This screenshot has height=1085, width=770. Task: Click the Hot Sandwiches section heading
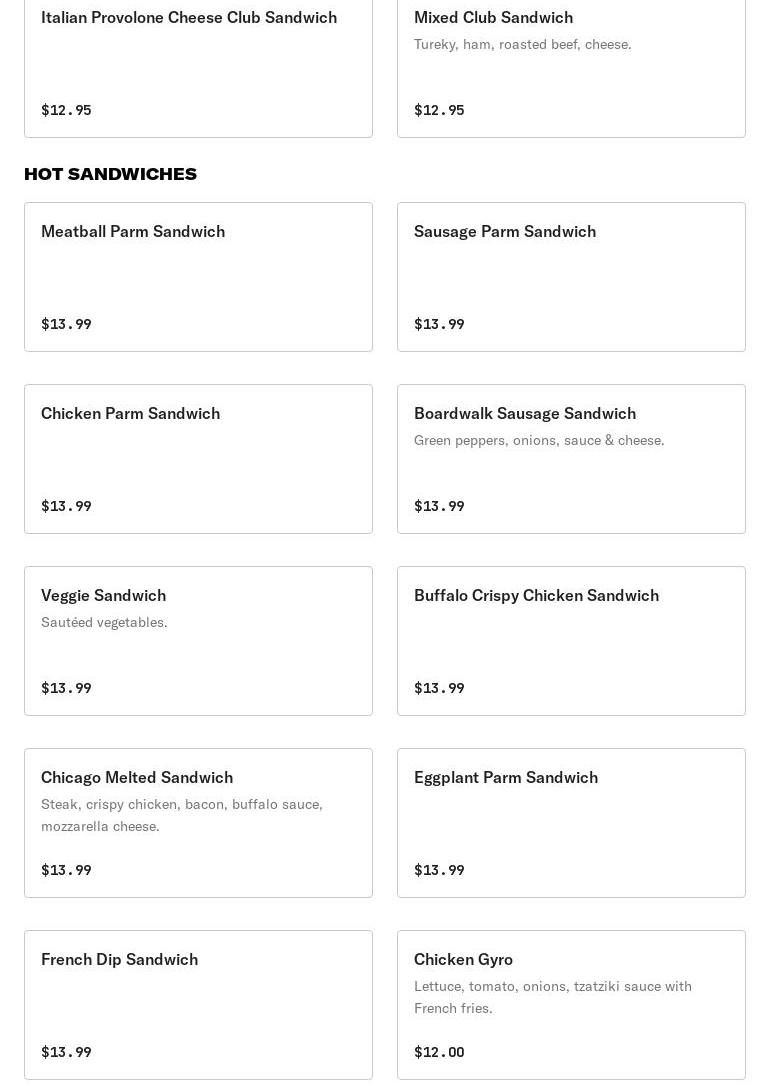click(x=110, y=174)
